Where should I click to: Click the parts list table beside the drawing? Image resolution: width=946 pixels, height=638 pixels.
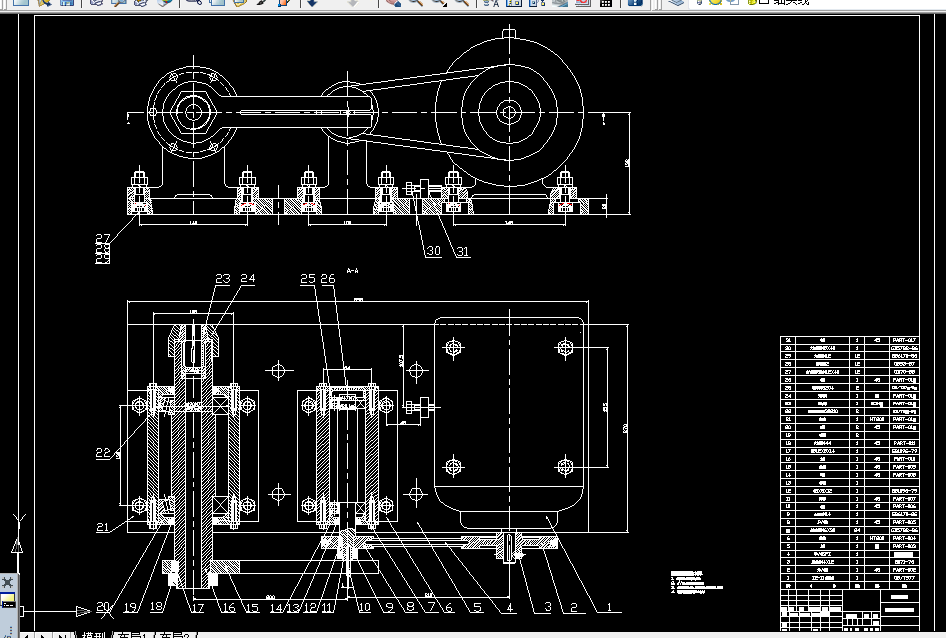pyautogui.click(x=849, y=462)
